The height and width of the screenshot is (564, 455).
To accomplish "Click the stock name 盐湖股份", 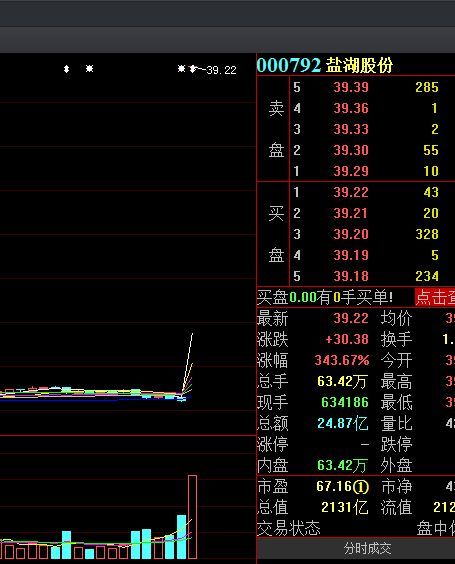I will pyautogui.click(x=359, y=65).
